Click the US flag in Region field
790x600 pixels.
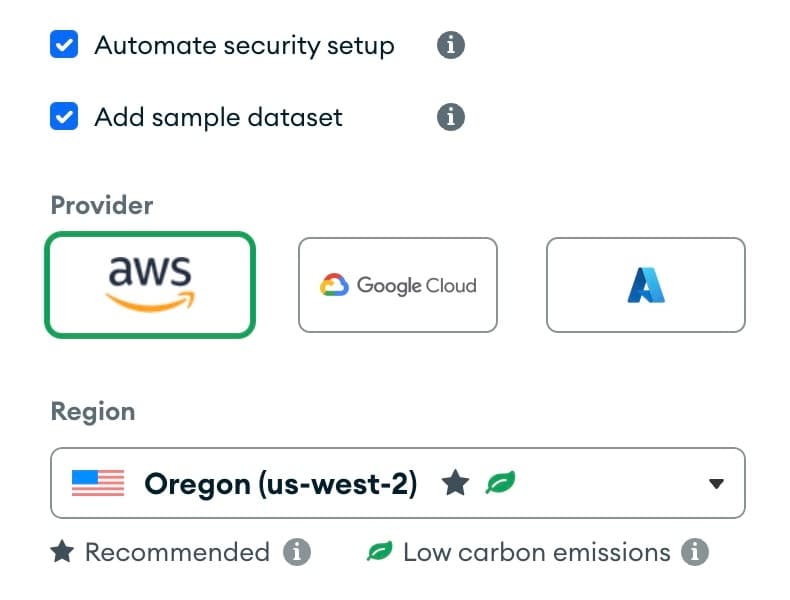pyautogui.click(x=98, y=484)
